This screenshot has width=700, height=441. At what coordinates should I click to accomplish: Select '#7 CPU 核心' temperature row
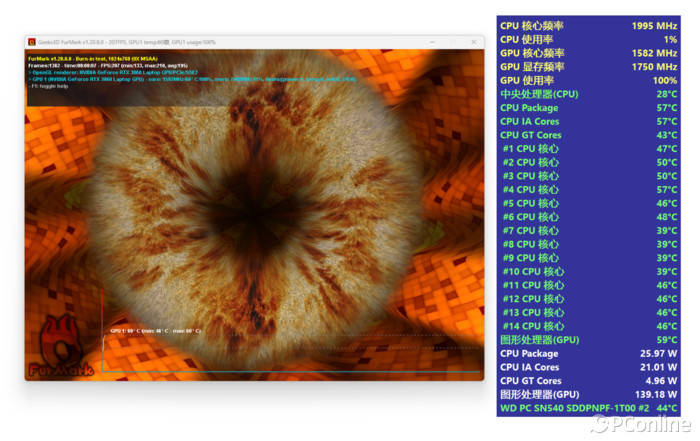pyautogui.click(x=588, y=230)
